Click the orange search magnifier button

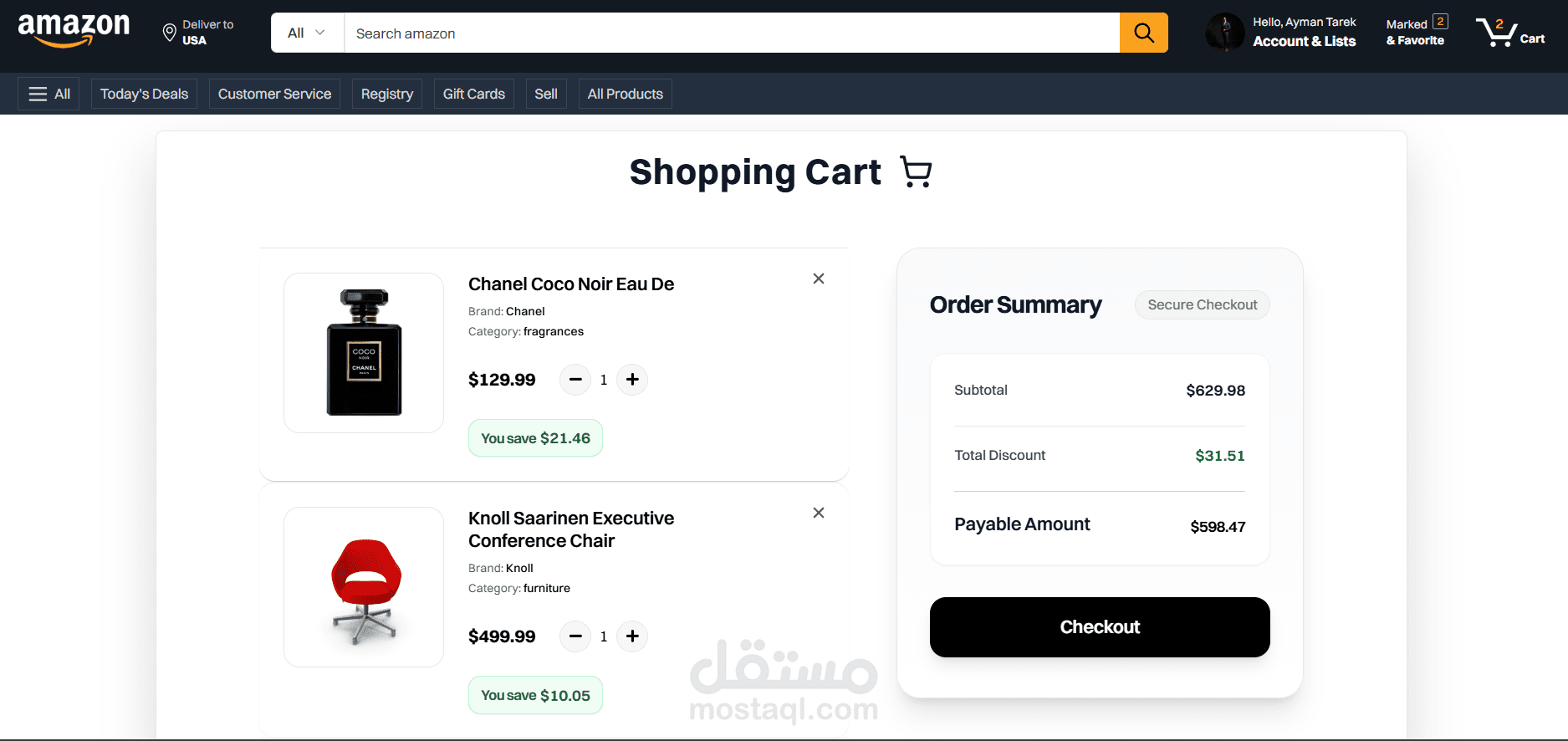(x=1143, y=33)
